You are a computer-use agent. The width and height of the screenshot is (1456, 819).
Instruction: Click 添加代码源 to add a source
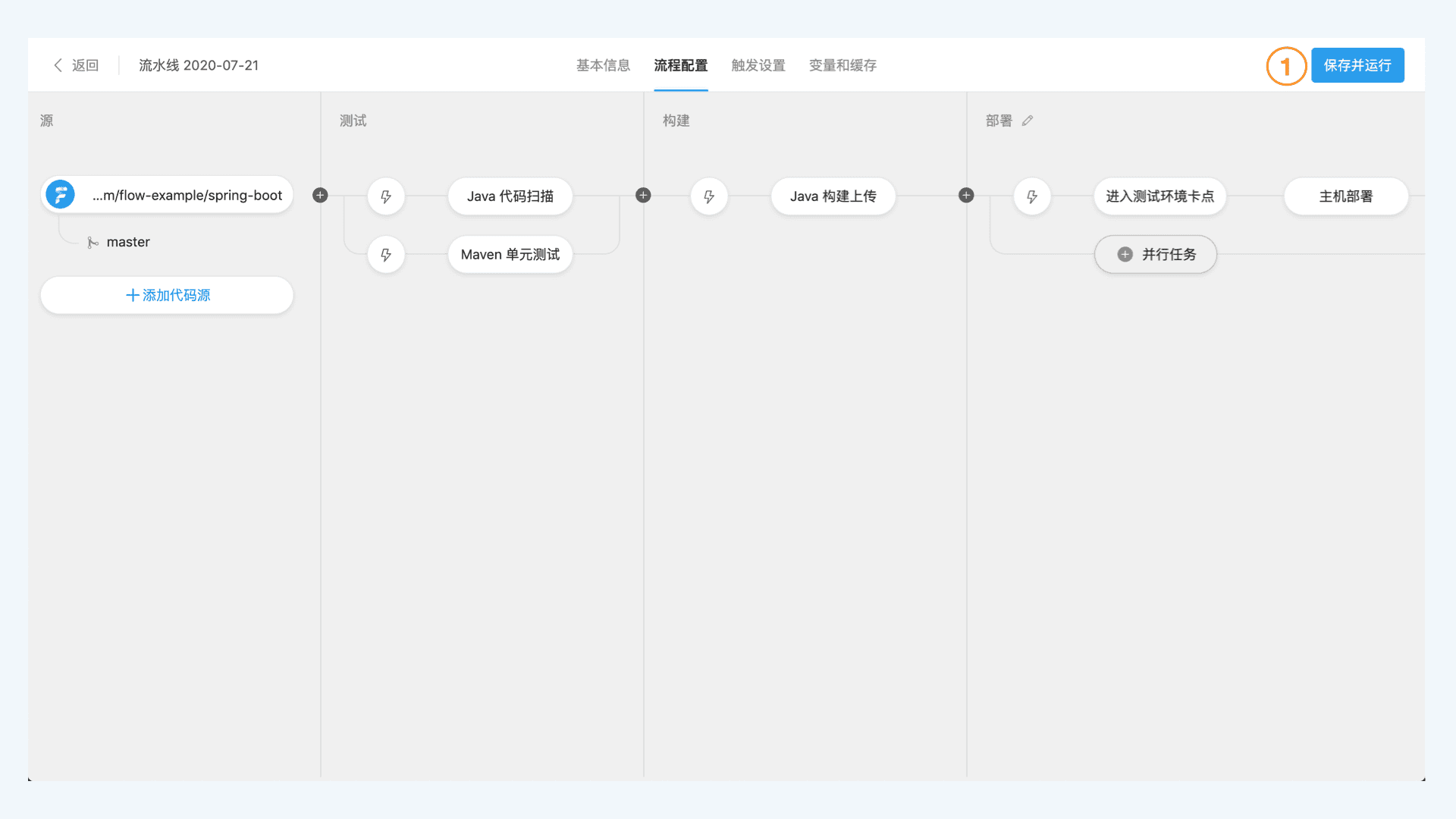(x=167, y=295)
